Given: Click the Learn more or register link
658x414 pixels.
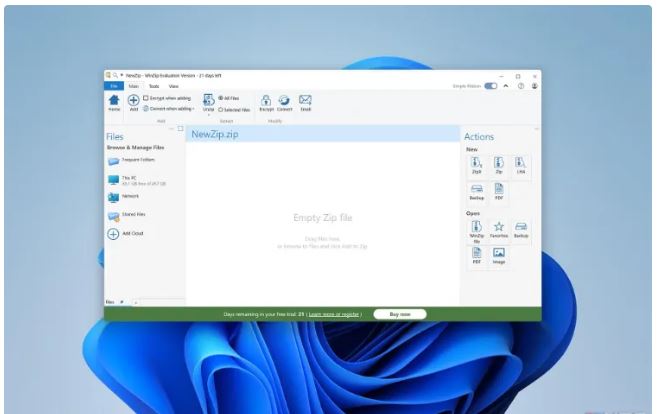Looking at the screenshot, I should coord(333,314).
